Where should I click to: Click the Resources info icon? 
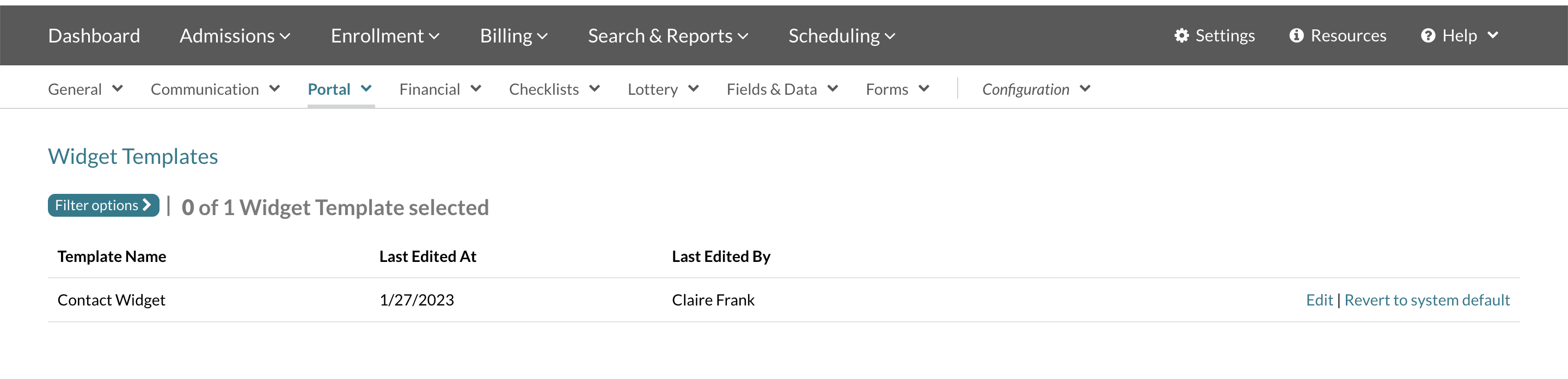point(1296,36)
